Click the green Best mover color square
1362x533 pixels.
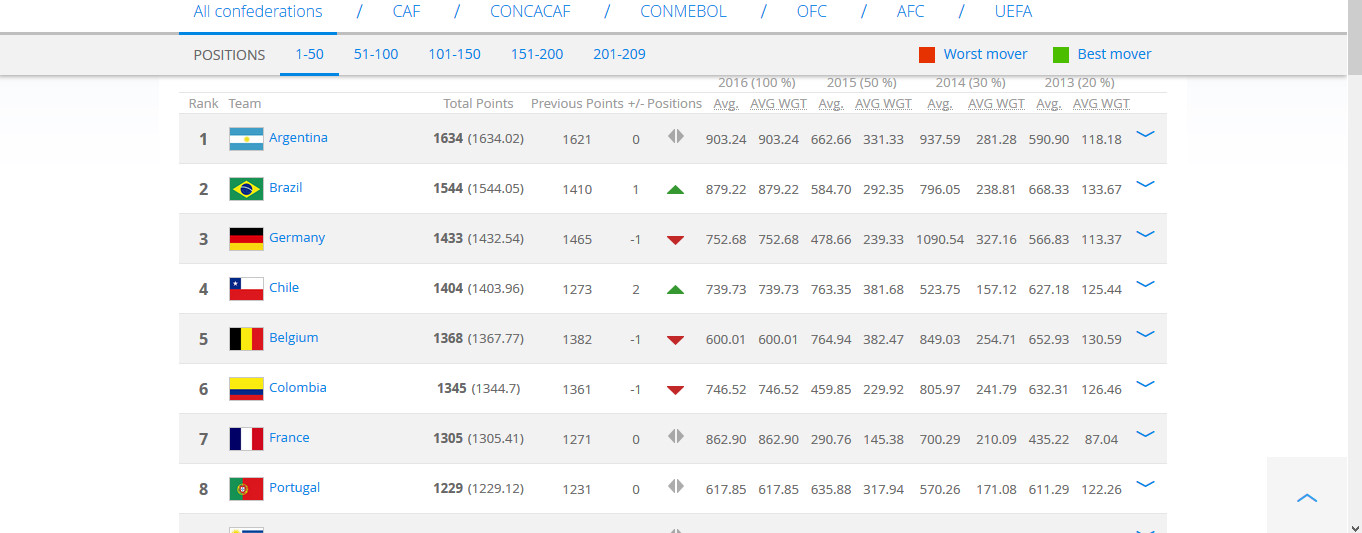click(1061, 54)
